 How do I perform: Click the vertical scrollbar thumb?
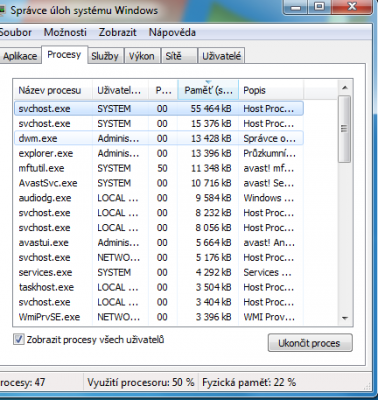[x=345, y=129]
